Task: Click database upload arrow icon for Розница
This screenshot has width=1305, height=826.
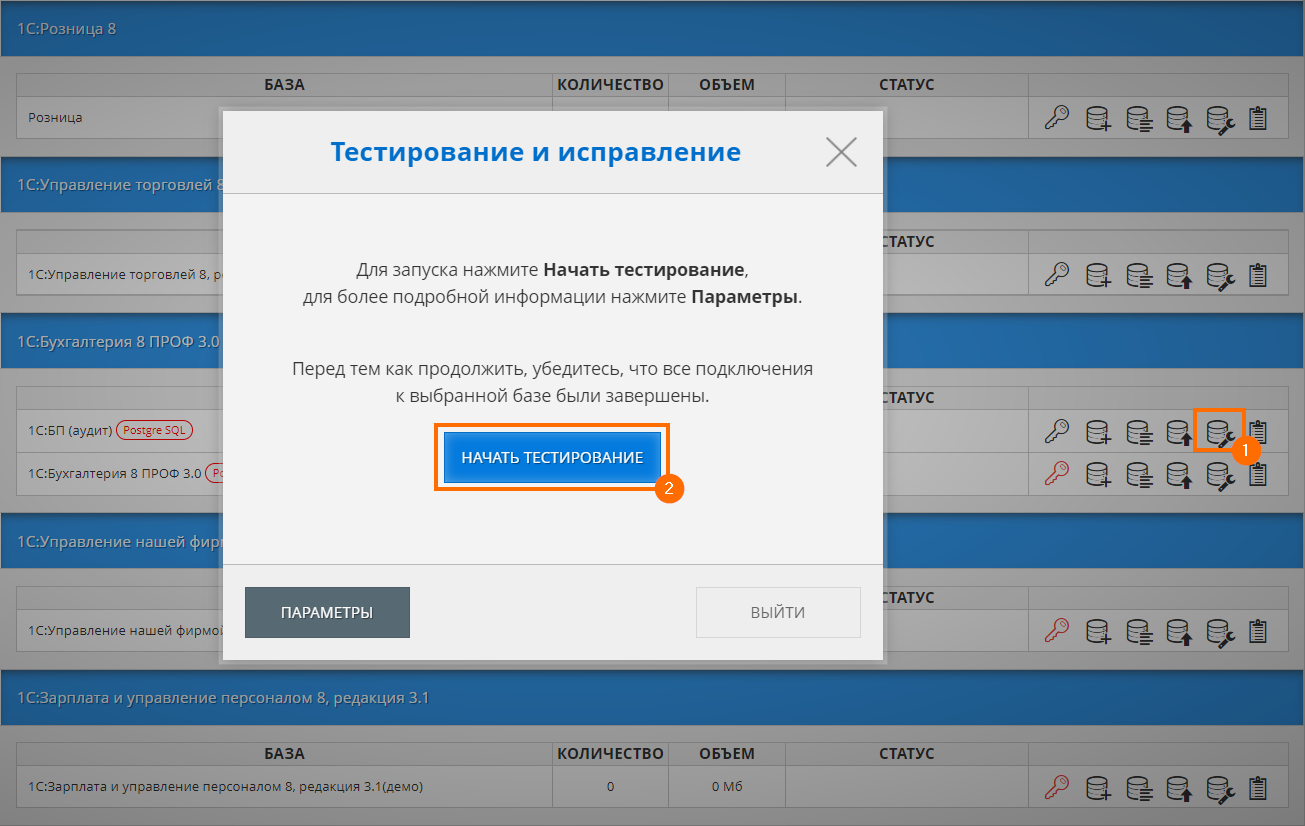Action: (x=1180, y=118)
